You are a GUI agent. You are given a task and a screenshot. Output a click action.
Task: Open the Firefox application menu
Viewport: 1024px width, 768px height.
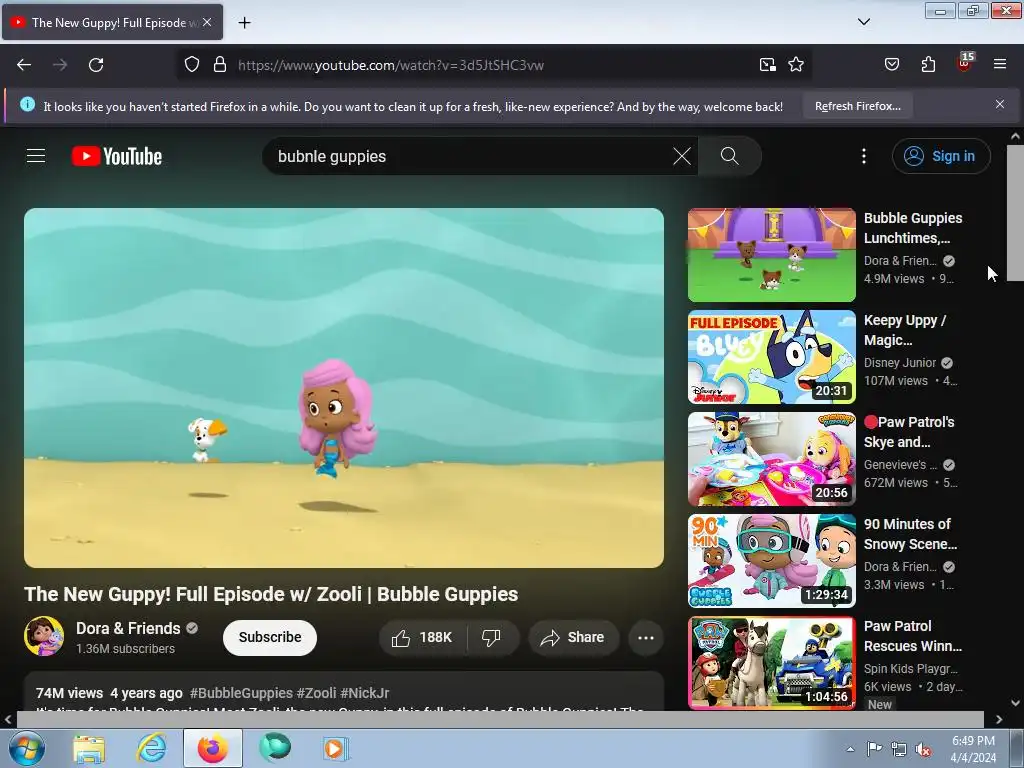pyautogui.click(x=1000, y=65)
